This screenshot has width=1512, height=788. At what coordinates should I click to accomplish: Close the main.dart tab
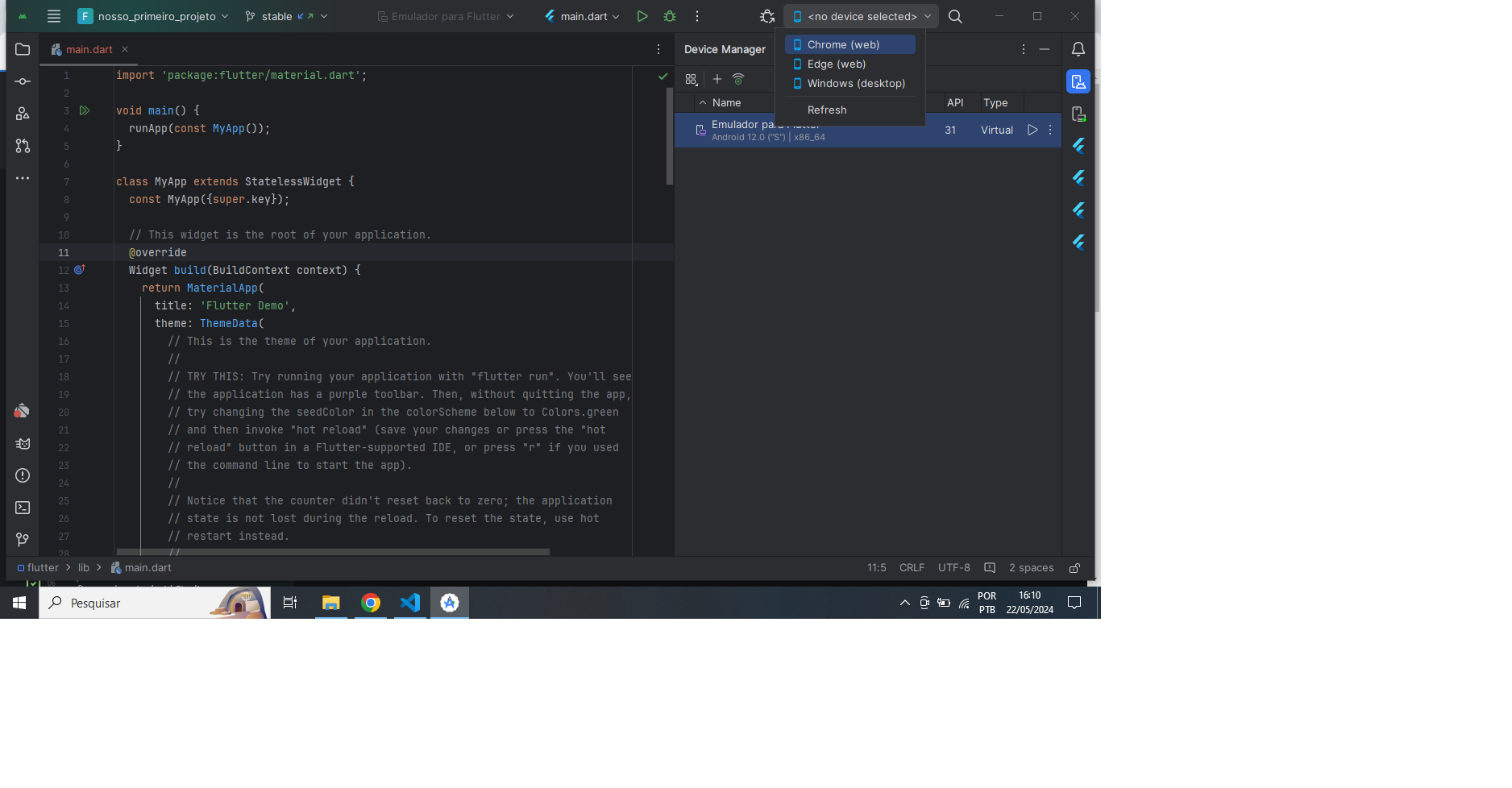125,49
